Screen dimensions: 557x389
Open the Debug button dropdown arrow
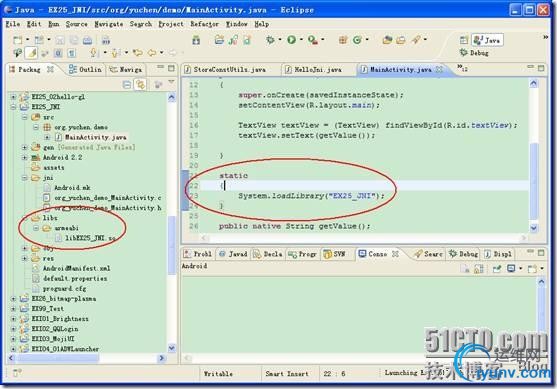280,40
